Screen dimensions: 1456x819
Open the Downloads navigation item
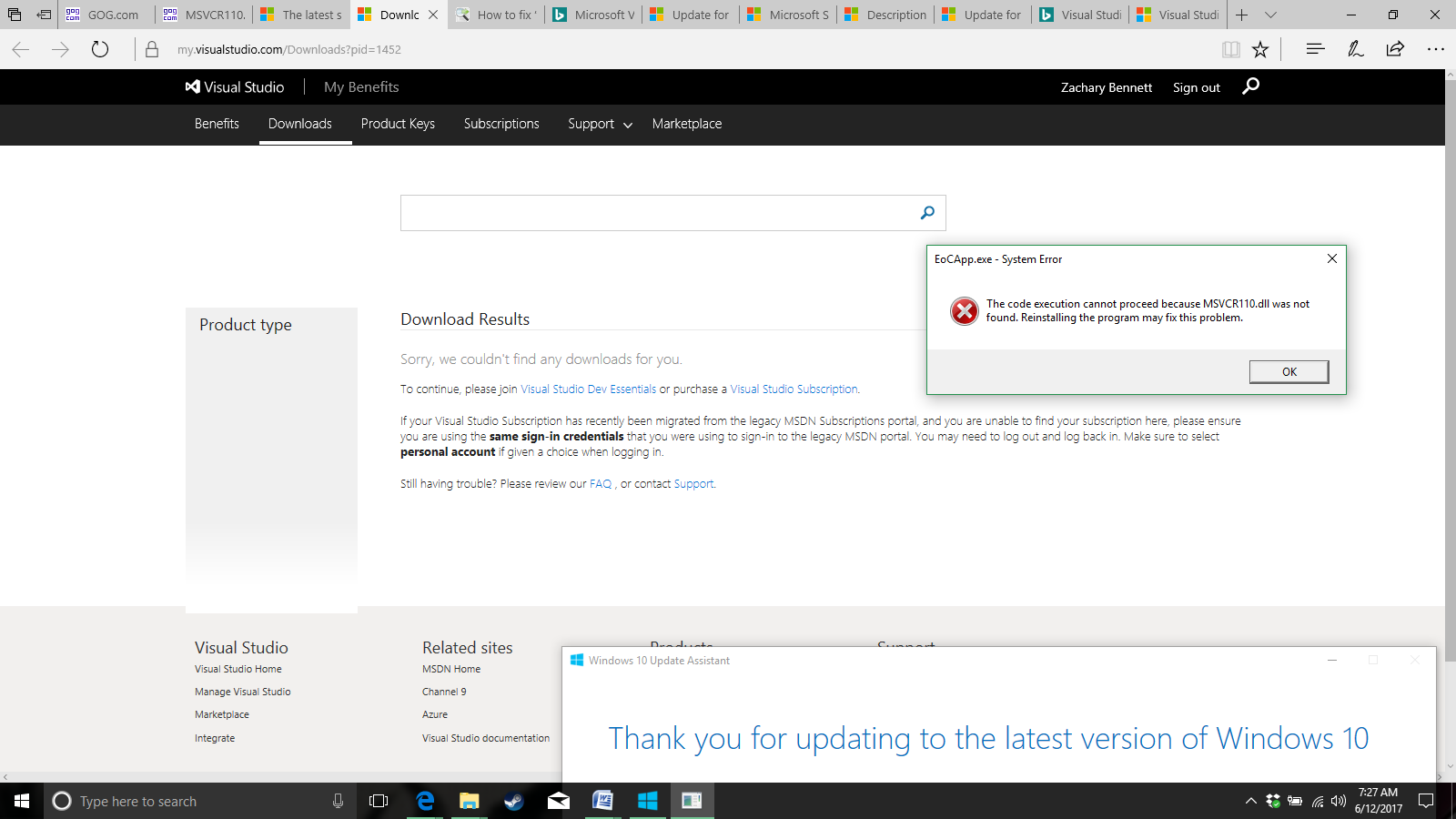(300, 124)
